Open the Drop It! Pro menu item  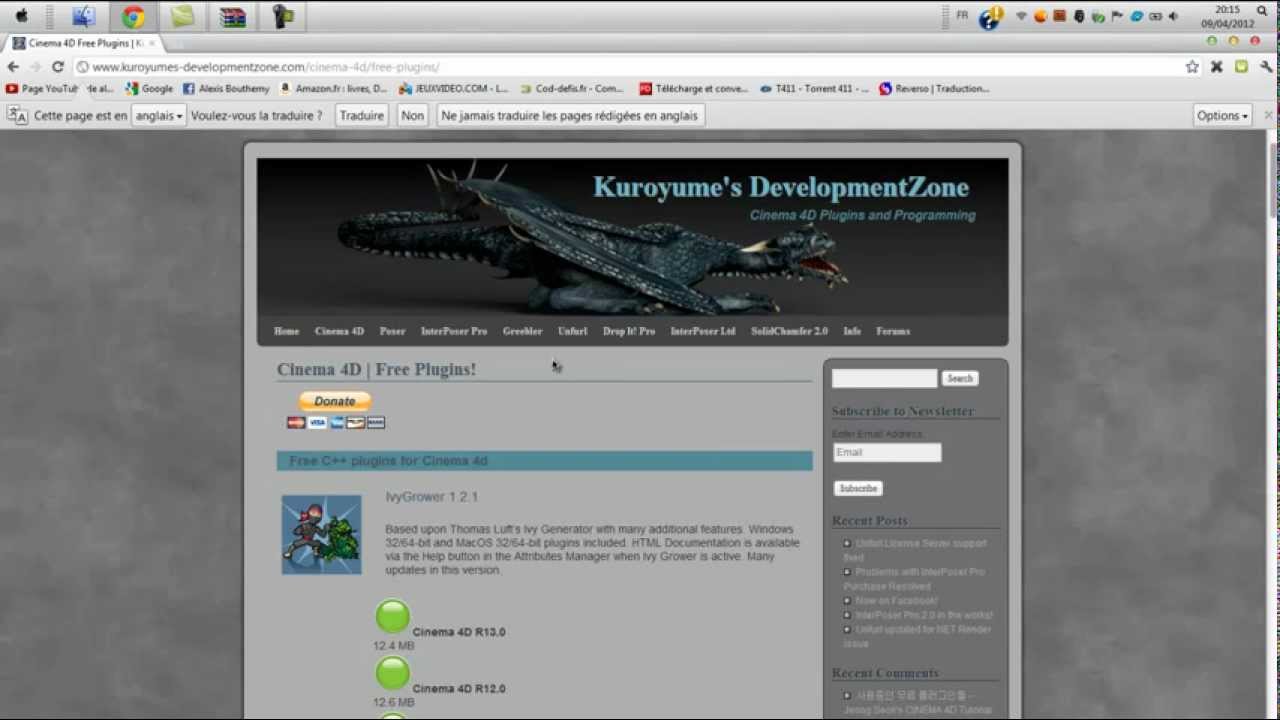tap(629, 331)
